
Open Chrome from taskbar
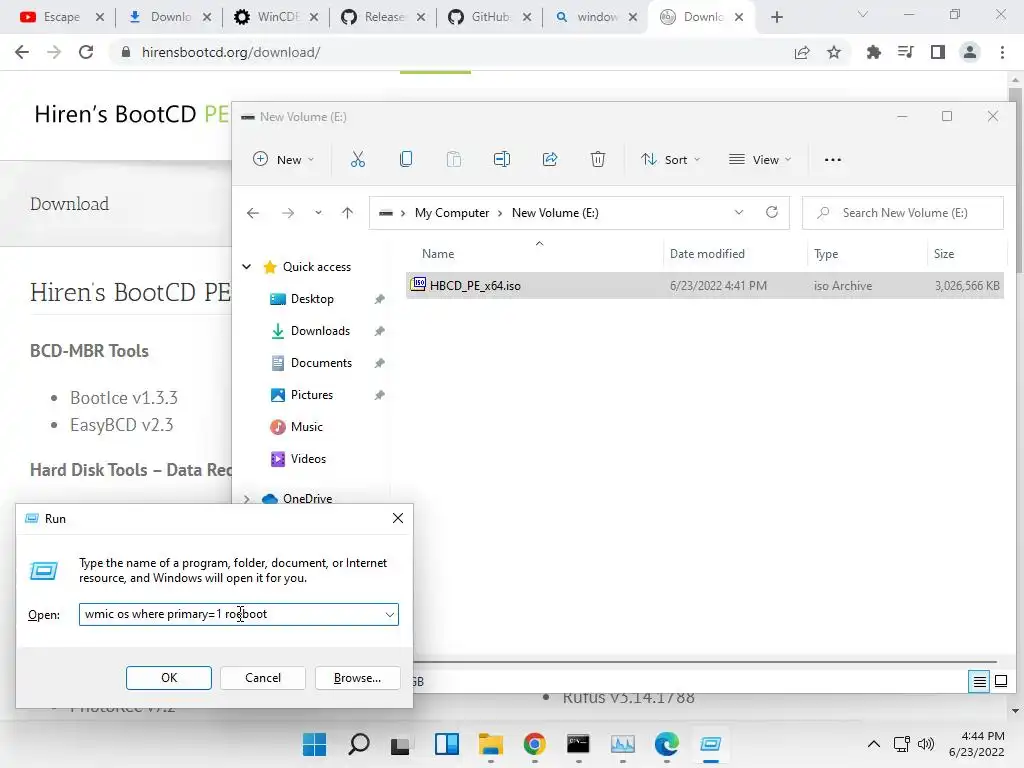coord(534,744)
